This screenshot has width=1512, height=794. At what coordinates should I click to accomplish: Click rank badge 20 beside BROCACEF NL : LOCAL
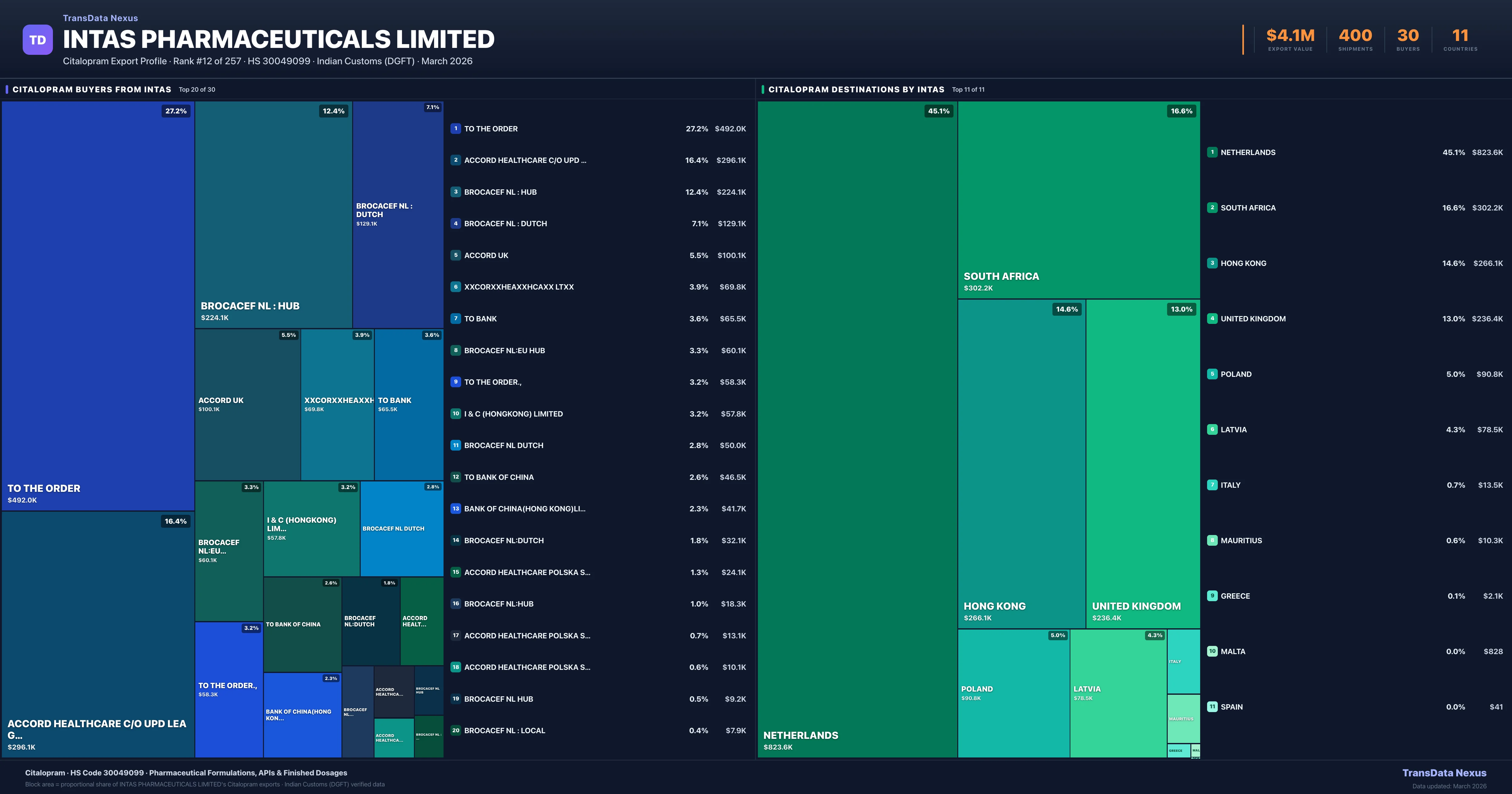pyautogui.click(x=455, y=731)
